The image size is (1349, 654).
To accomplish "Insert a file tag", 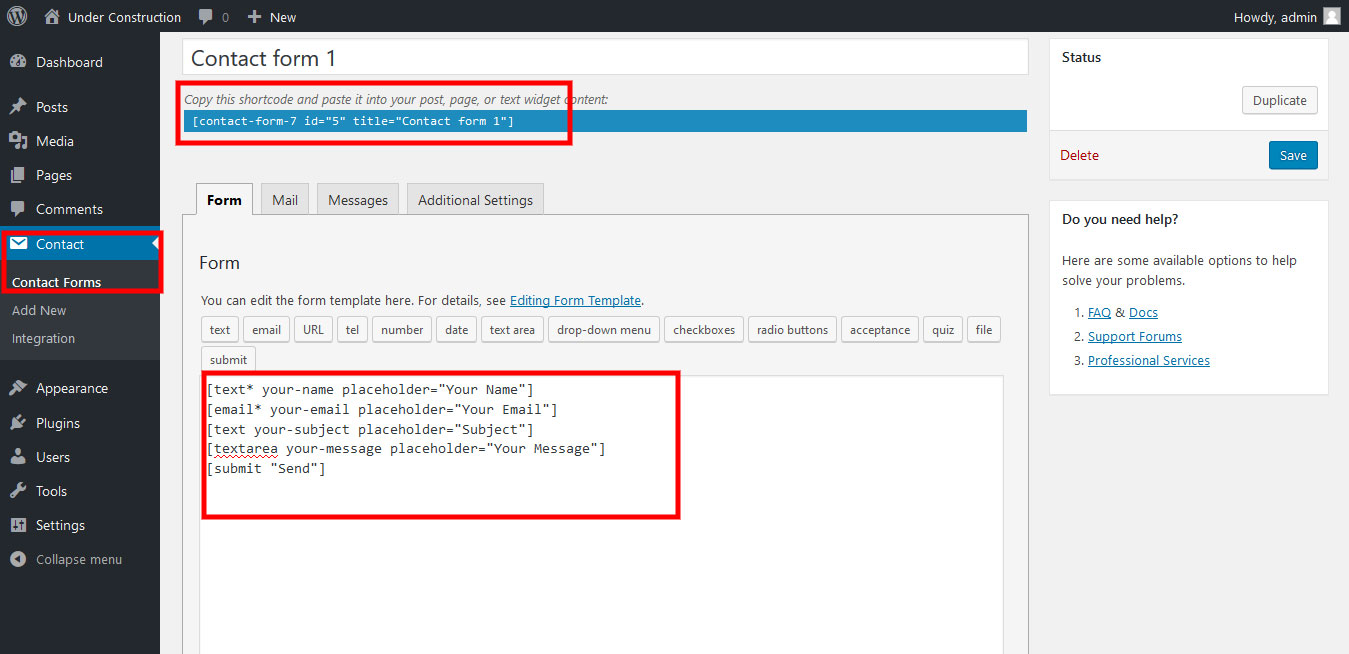I will coord(984,330).
